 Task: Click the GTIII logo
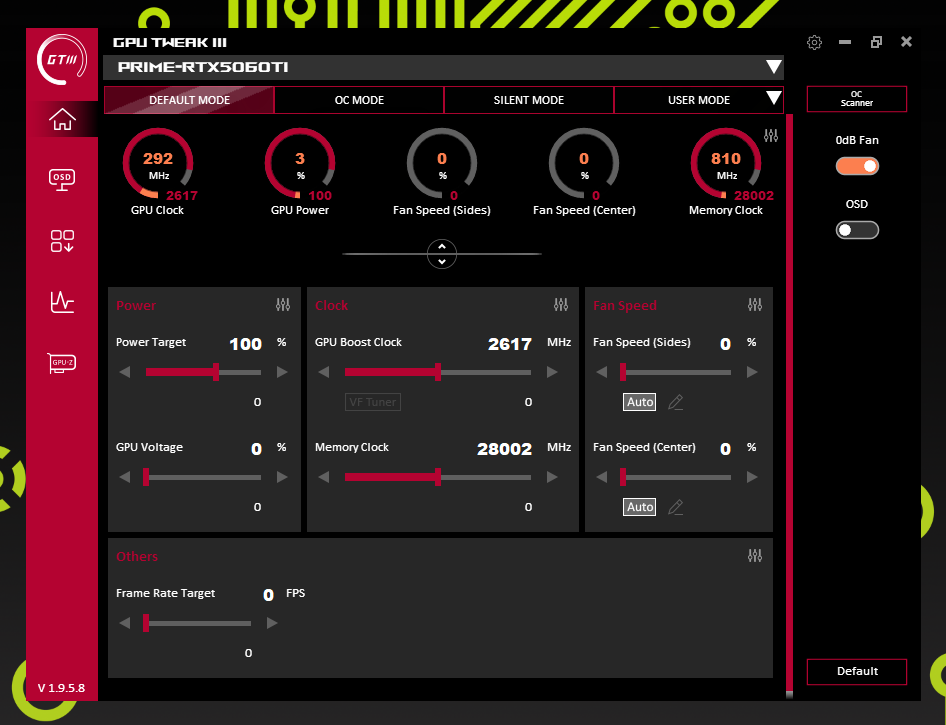pos(62,60)
